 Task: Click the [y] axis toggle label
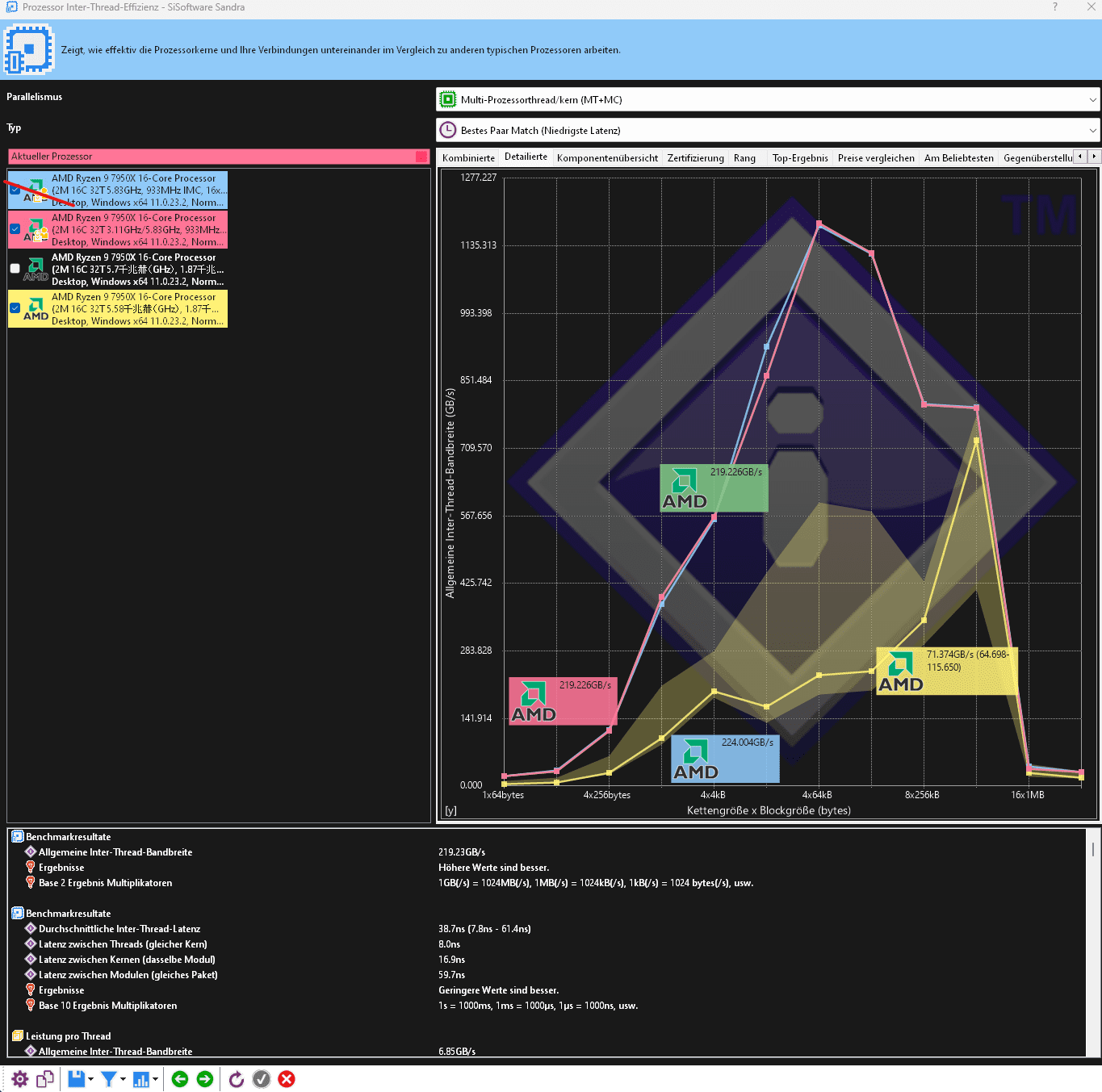coord(450,811)
